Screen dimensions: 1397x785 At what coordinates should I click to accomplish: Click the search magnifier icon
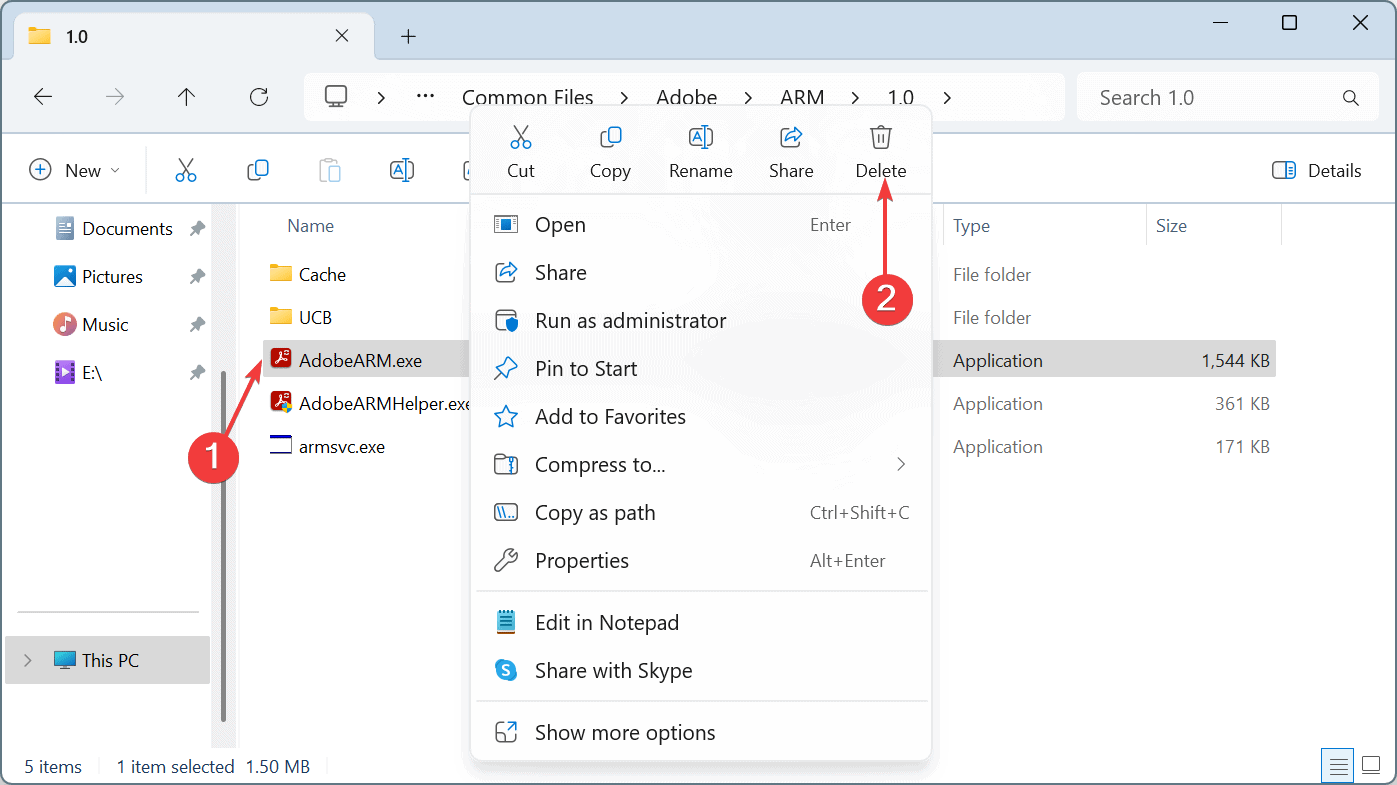[x=1351, y=98]
